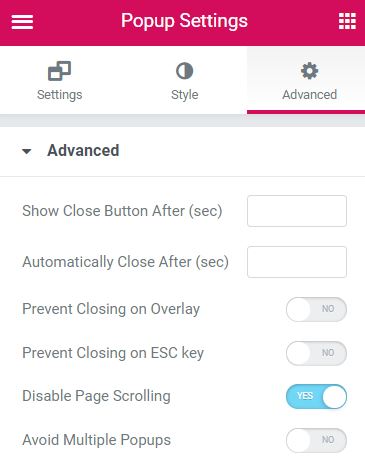Click the Automatically Close After label
This screenshot has width=365, height=461.
125,262
